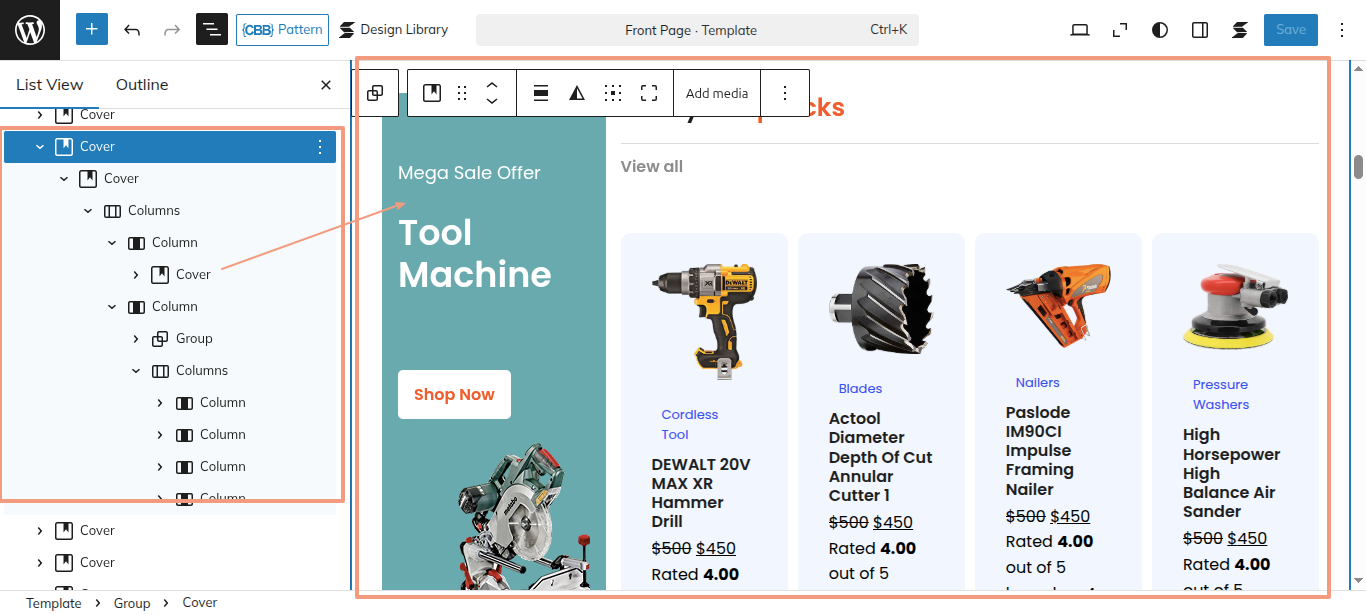This screenshot has width=1366, height=615.
Task: Click the DEWALT drill product image
Action: click(x=704, y=320)
